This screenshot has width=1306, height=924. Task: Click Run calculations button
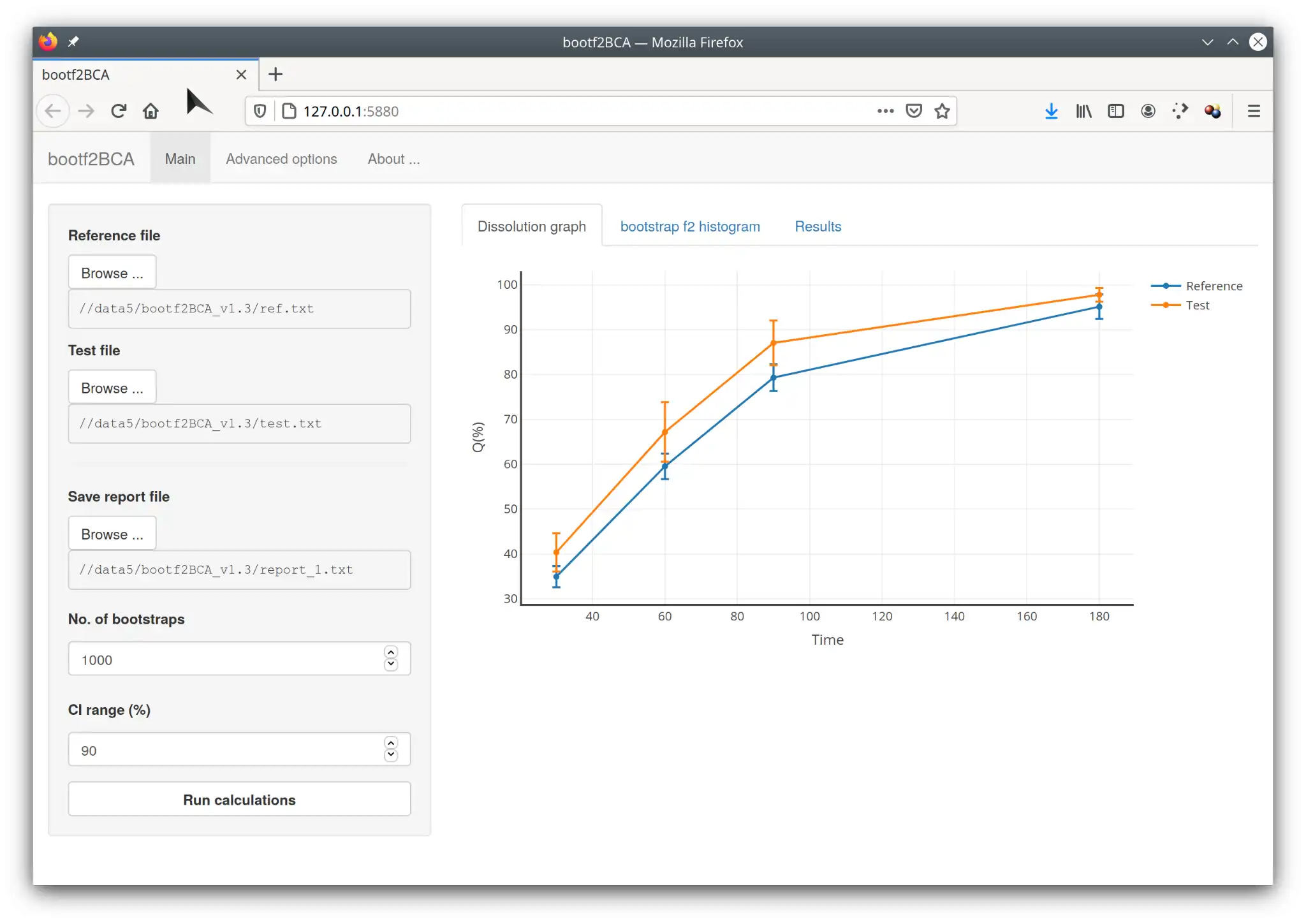tap(239, 799)
